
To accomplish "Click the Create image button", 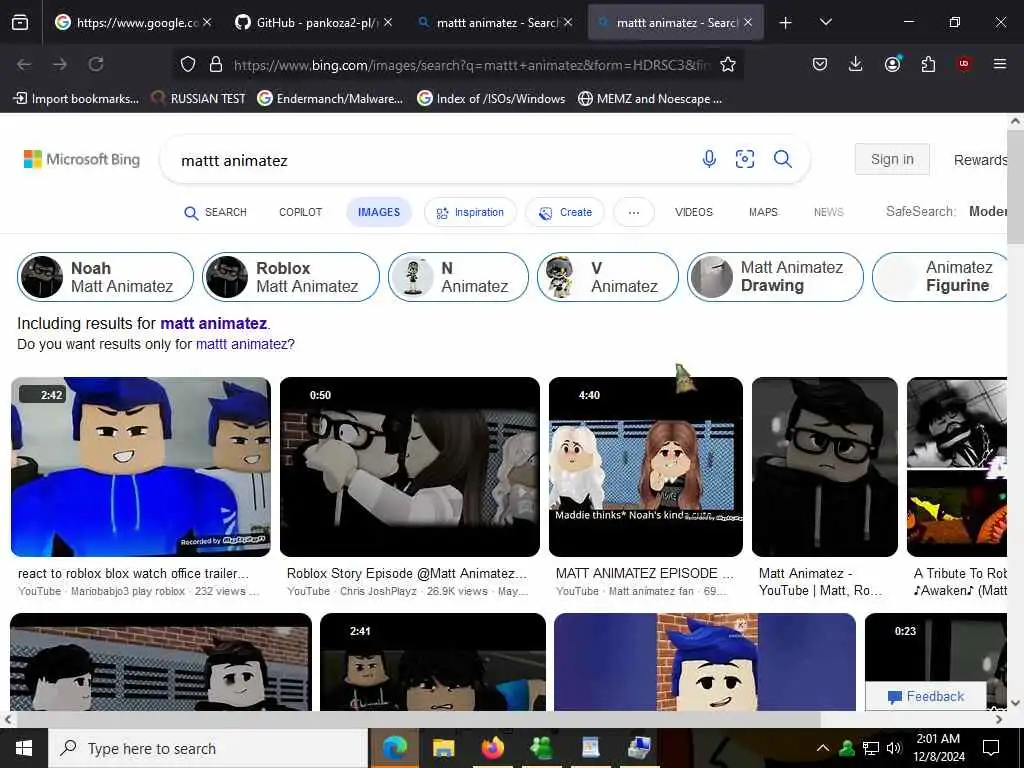I will (x=565, y=212).
